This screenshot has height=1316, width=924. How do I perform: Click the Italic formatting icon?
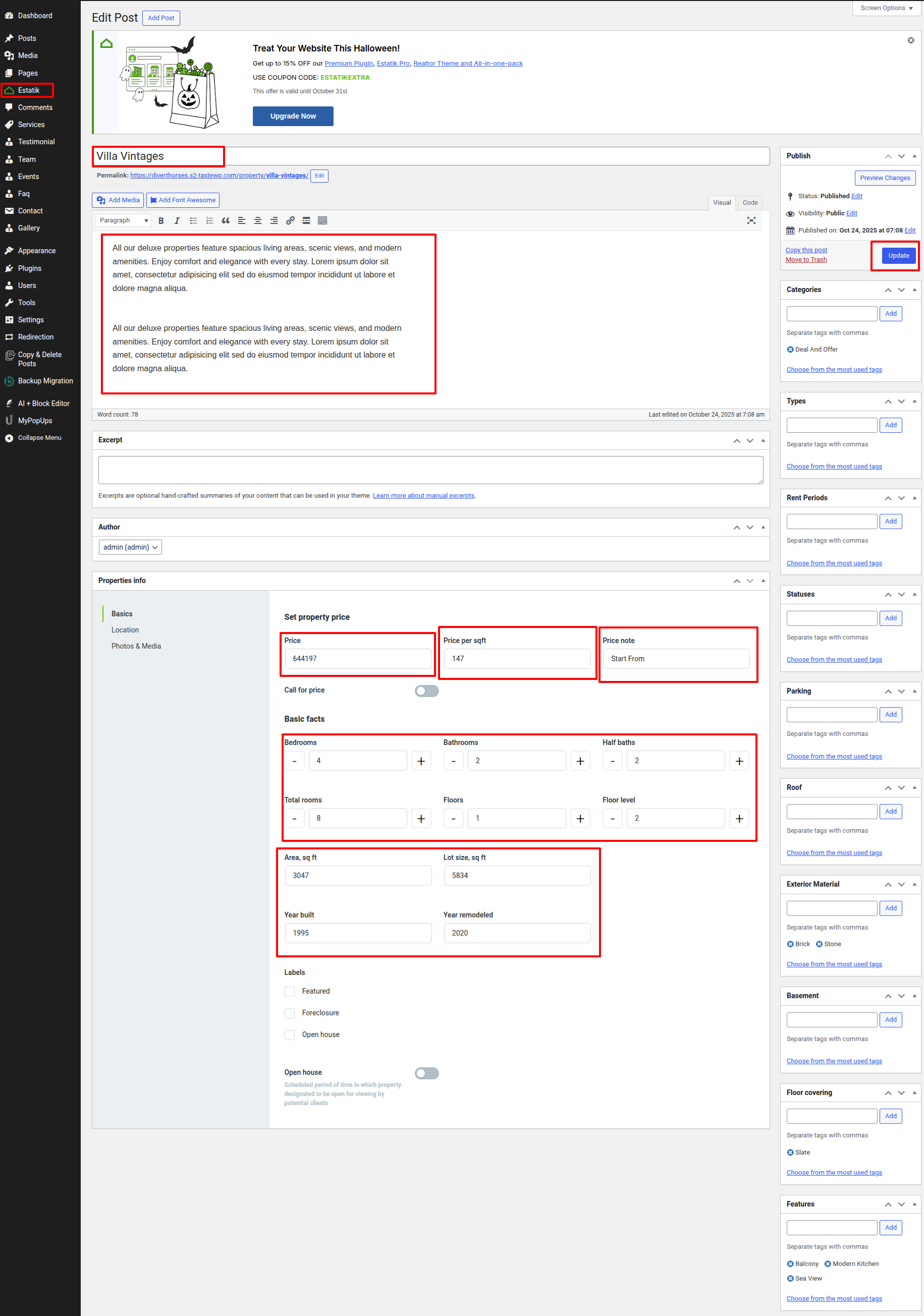(177, 220)
